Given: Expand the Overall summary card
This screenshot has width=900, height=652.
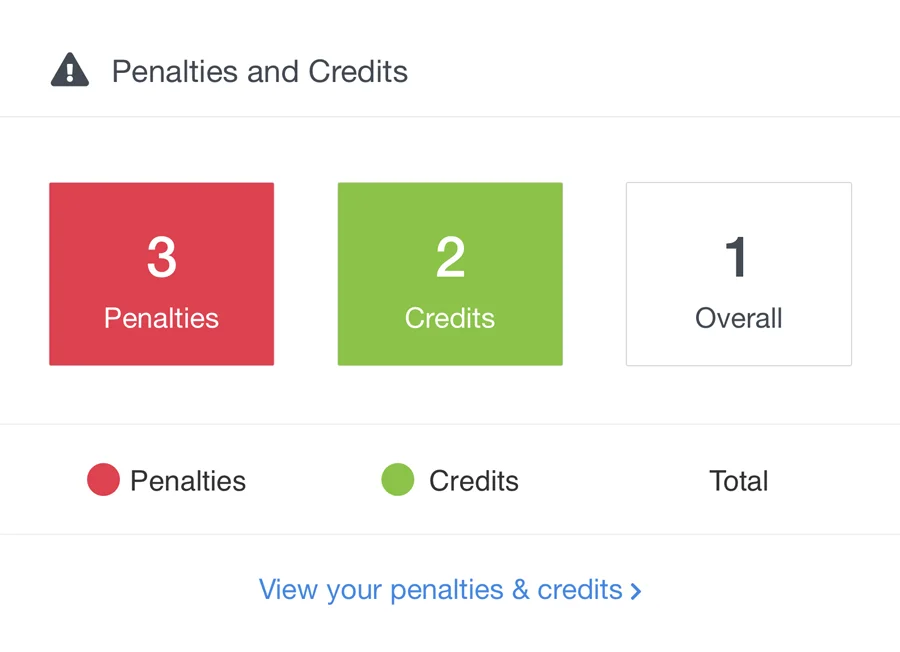Looking at the screenshot, I should click(x=738, y=273).
